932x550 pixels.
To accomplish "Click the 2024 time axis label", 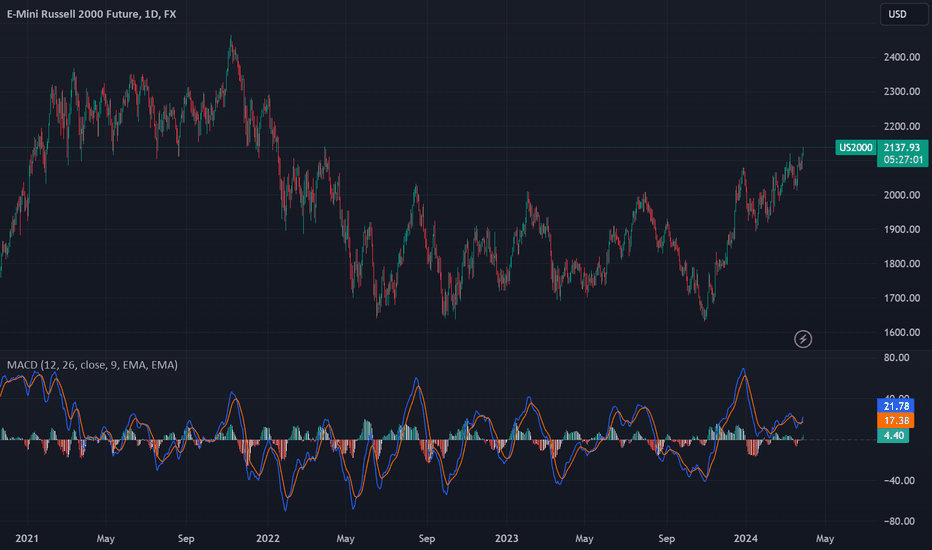I will coord(745,538).
